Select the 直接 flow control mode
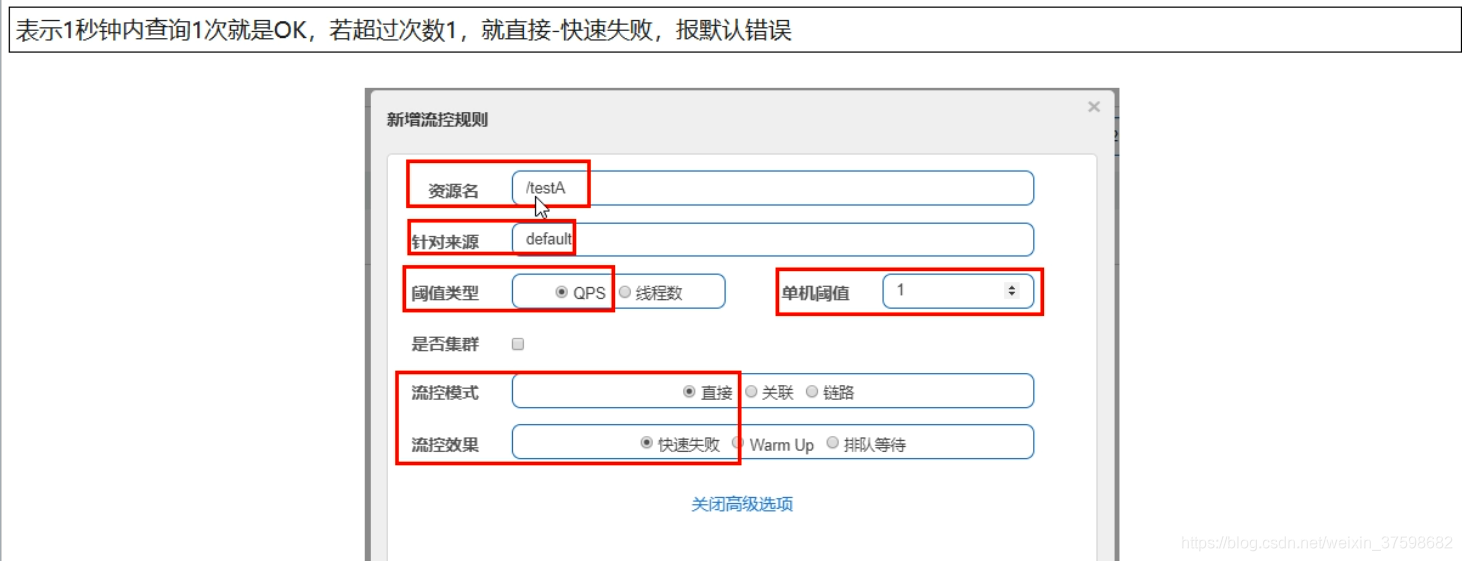1462x561 pixels. pyautogui.click(x=689, y=392)
